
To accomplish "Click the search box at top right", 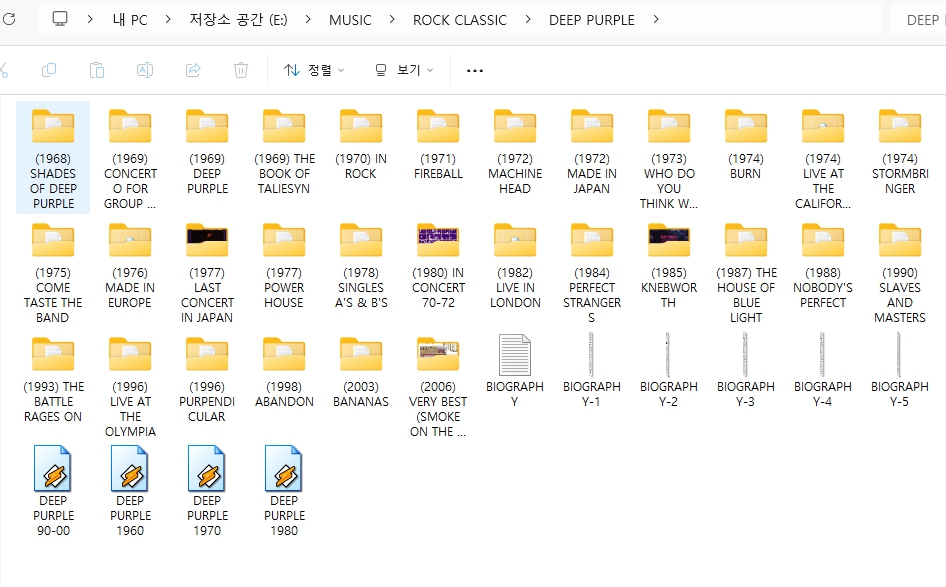I will pyautogui.click(x=920, y=19).
